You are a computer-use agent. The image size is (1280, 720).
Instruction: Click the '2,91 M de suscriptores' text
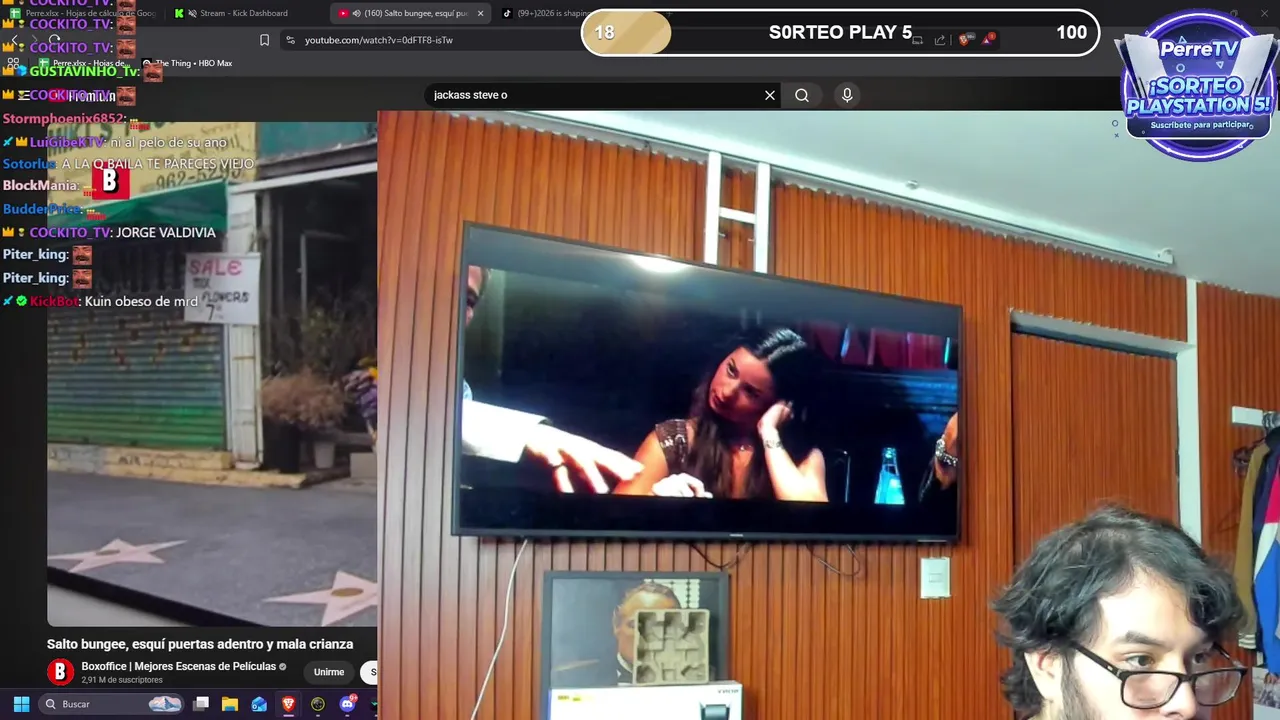coord(122,680)
